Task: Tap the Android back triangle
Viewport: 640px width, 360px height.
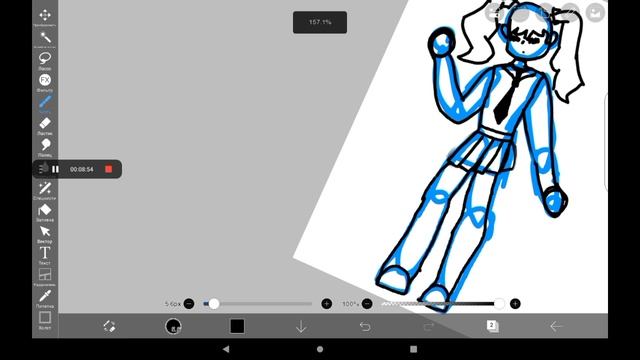Action: click(x=226, y=349)
